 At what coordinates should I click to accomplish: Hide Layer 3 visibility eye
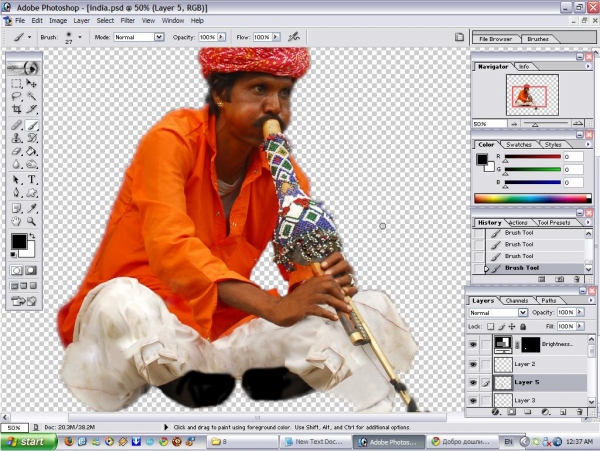(473, 400)
